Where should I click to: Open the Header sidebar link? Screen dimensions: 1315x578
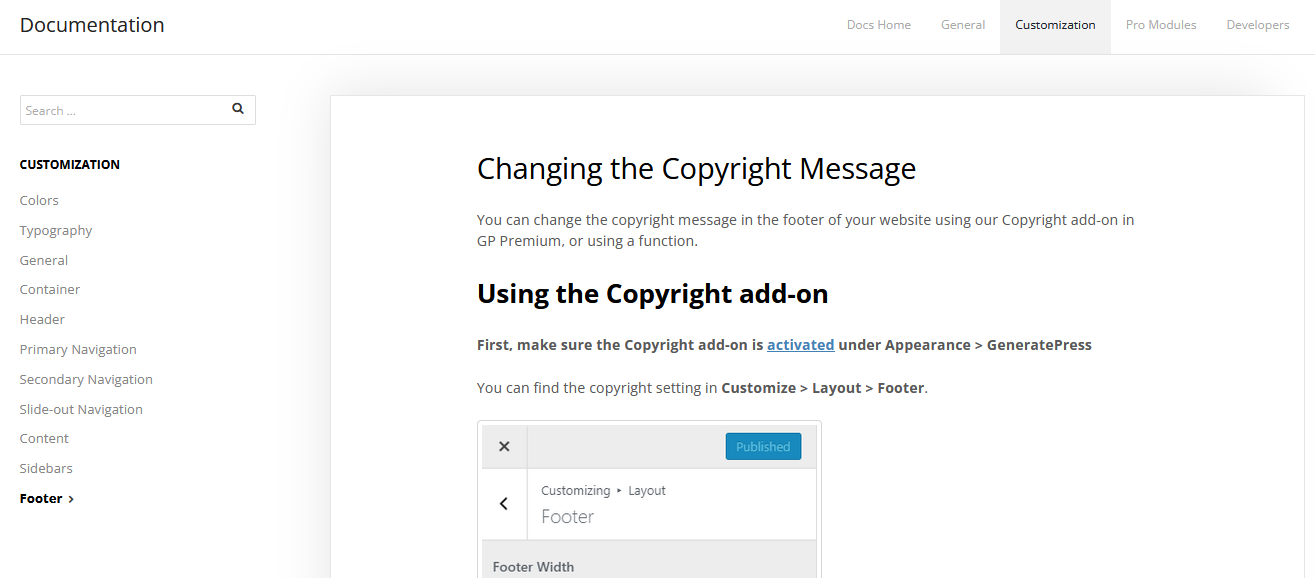[x=42, y=319]
